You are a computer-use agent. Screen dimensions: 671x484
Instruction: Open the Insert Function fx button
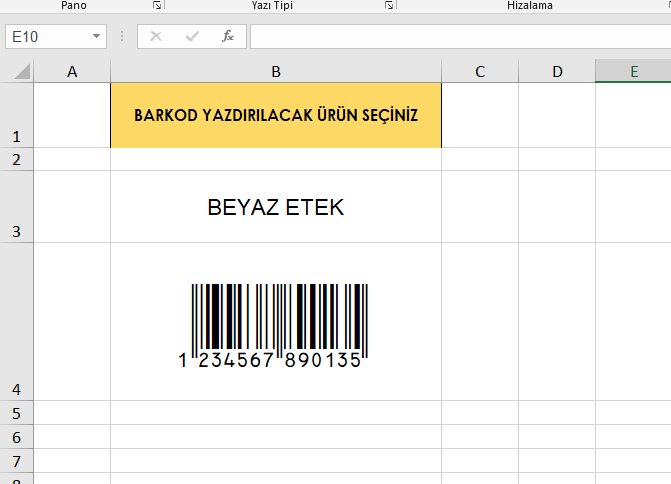coord(228,36)
